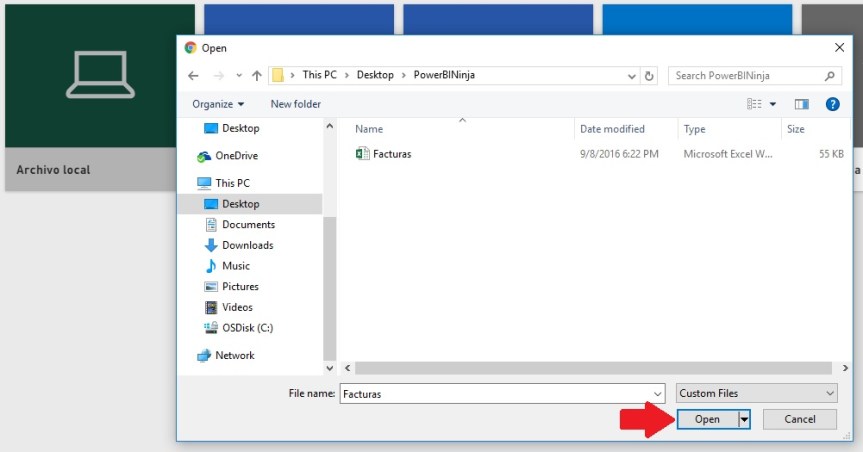This screenshot has height=452, width=863.
Task: Expand the File name dropdown arrow
Action: click(x=657, y=394)
